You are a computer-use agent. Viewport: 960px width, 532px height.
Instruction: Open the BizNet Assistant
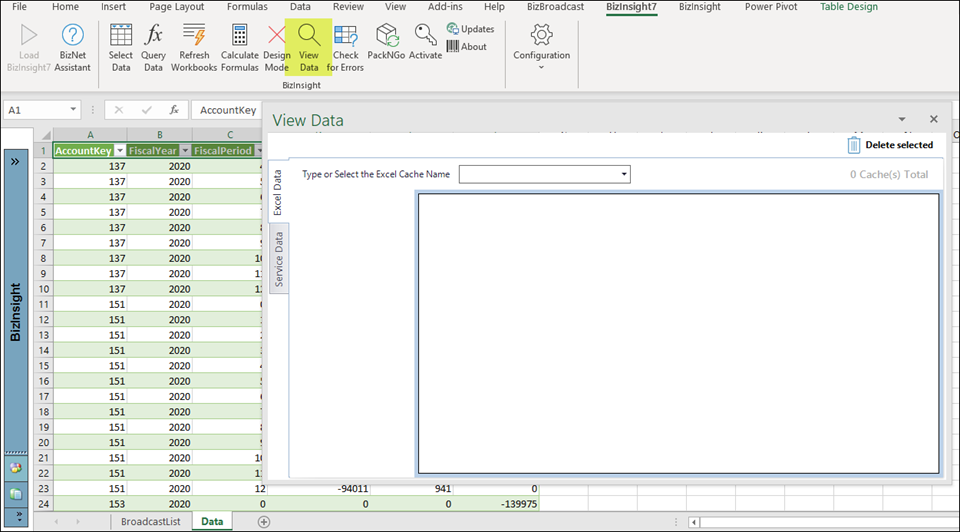(x=72, y=48)
